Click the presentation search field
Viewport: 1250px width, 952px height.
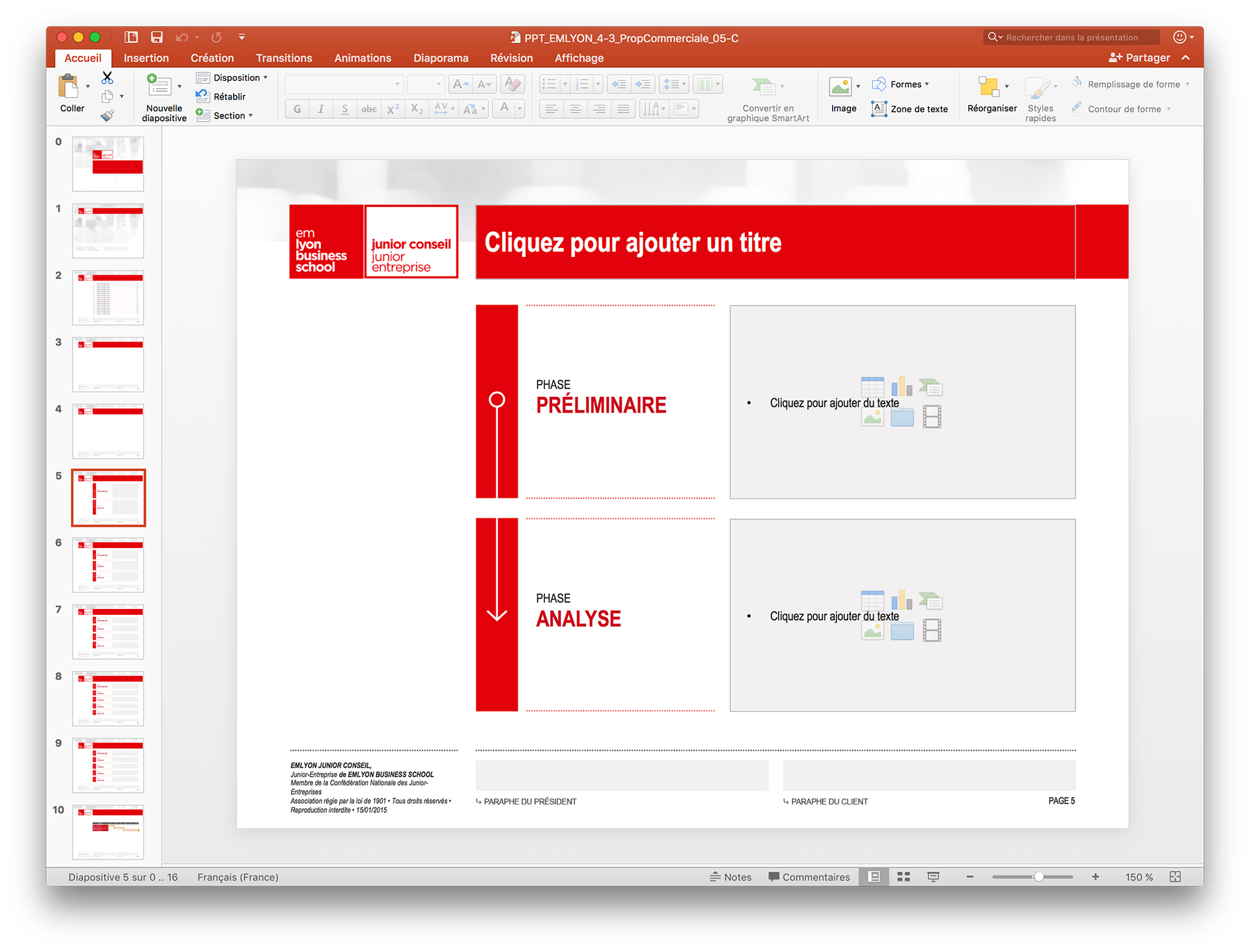click(1072, 37)
